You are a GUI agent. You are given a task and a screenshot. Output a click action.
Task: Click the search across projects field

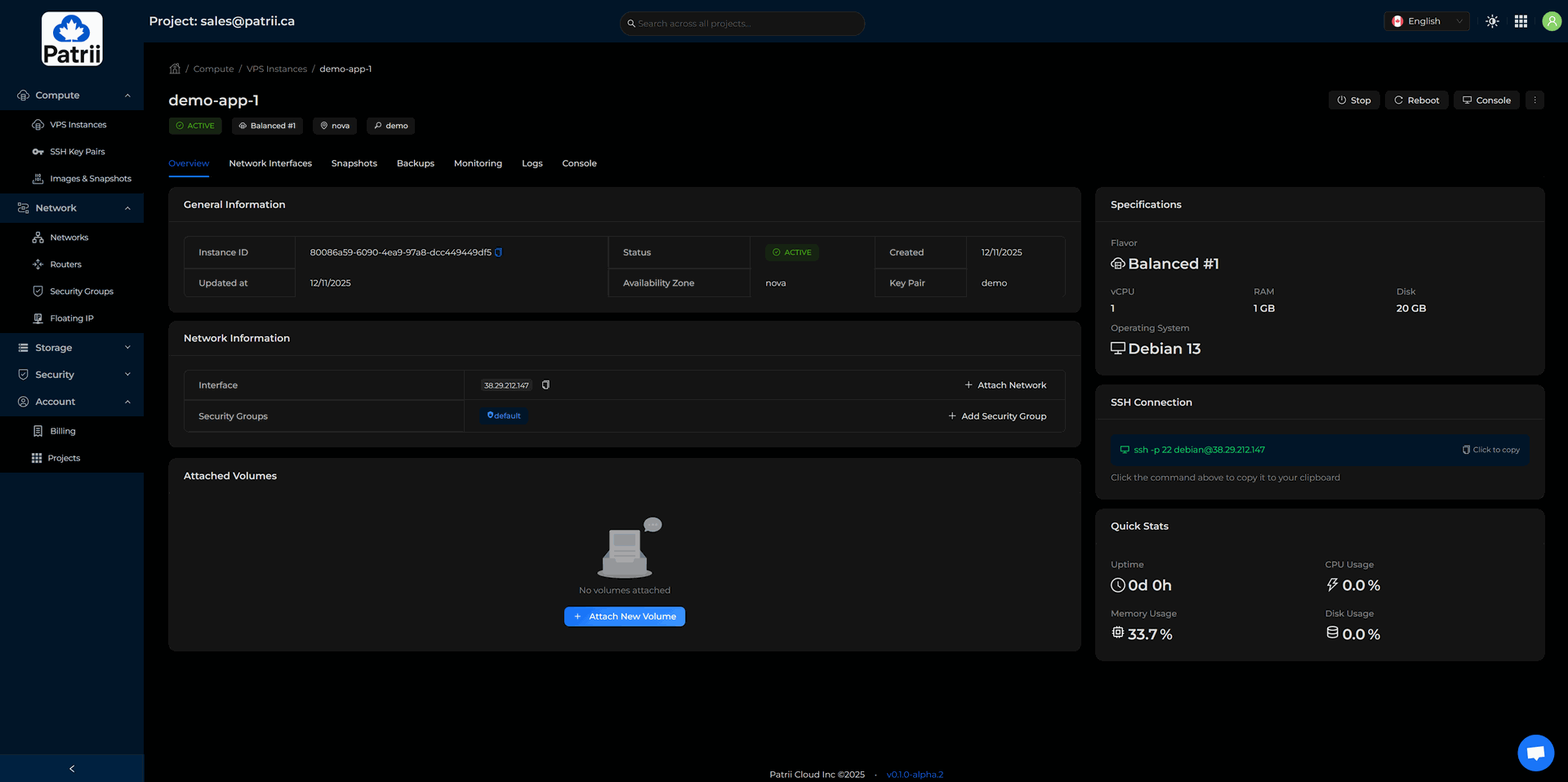point(742,24)
